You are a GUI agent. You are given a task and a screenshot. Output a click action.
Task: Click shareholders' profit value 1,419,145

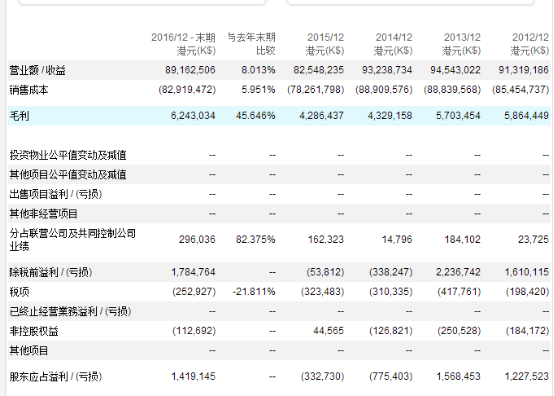[x=193, y=376]
